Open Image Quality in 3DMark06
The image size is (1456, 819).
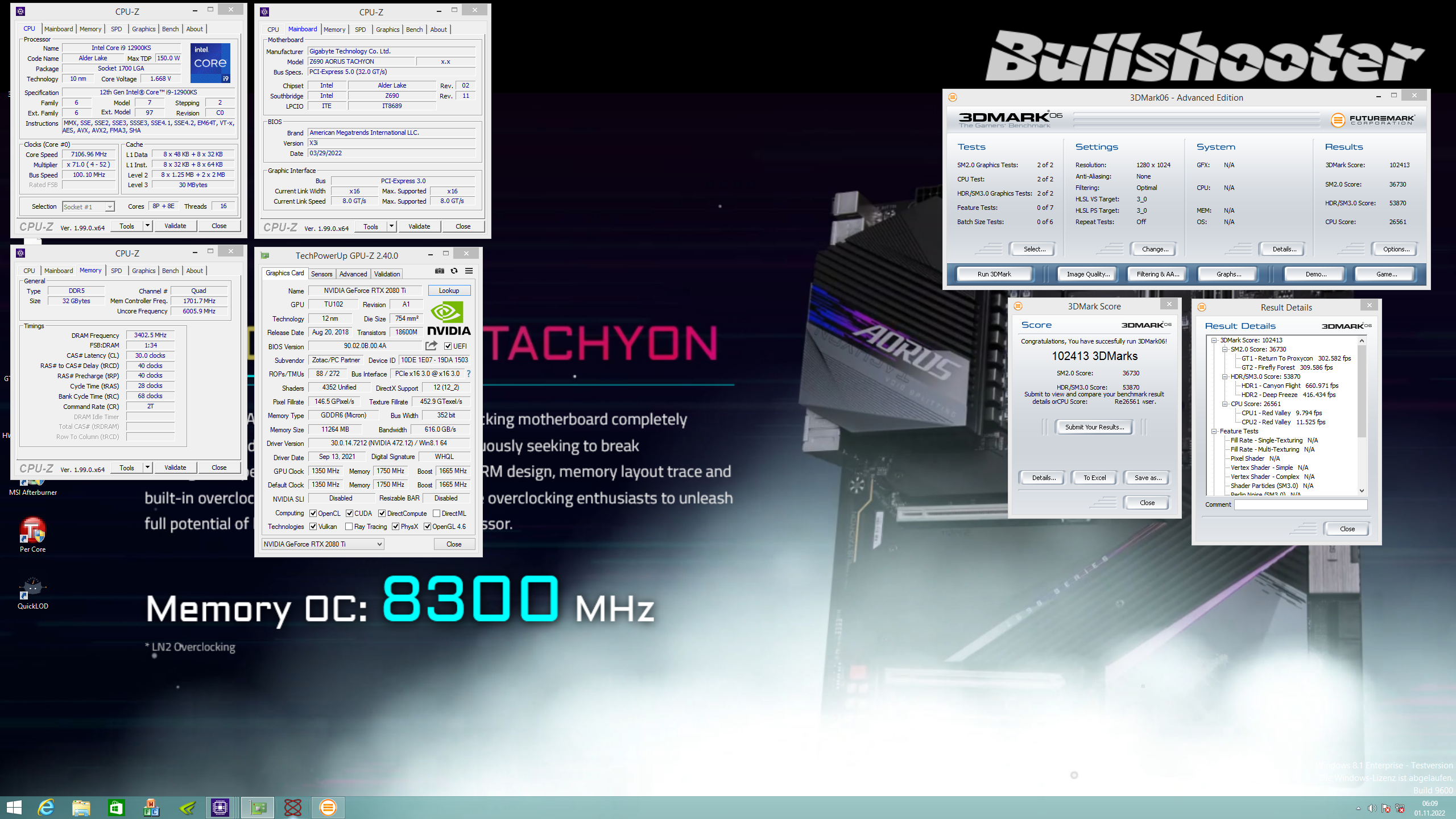[1088, 274]
